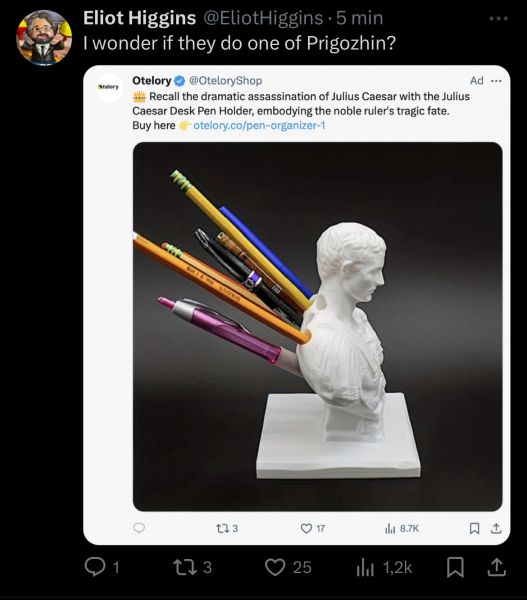Image resolution: width=527 pixels, height=600 pixels.
Task: Open Eliot Higgins profile avatar
Action: [44, 37]
